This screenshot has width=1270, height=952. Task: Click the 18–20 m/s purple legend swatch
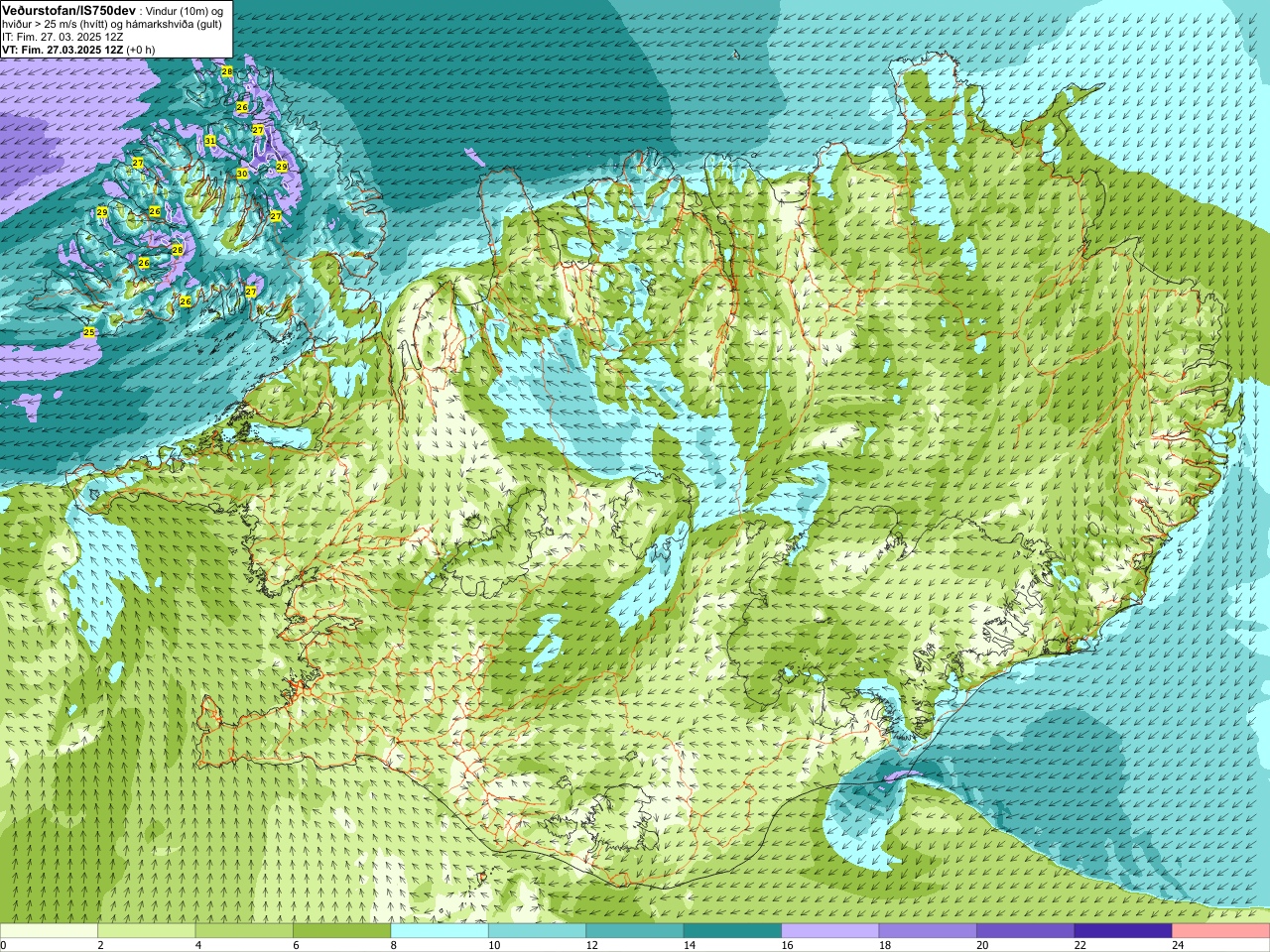pyautogui.click(x=928, y=931)
